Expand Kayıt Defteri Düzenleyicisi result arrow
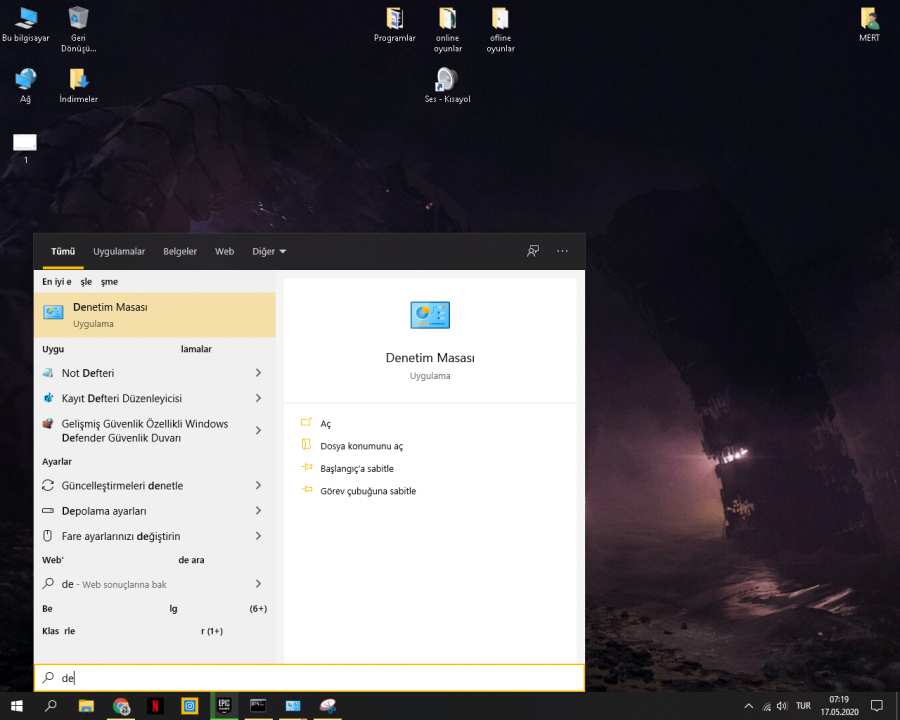The width and height of the screenshot is (900, 720). tap(258, 398)
